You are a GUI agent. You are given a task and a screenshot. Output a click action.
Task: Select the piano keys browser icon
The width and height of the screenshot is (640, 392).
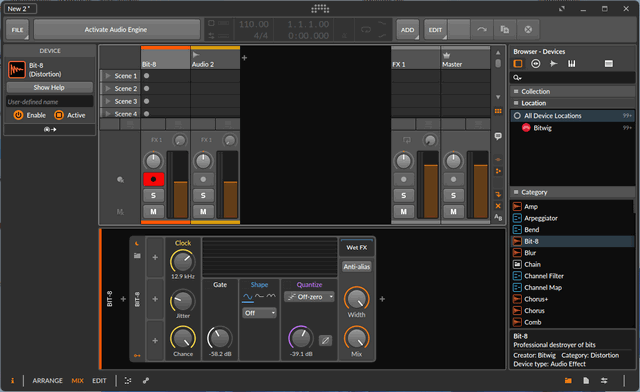click(x=572, y=64)
